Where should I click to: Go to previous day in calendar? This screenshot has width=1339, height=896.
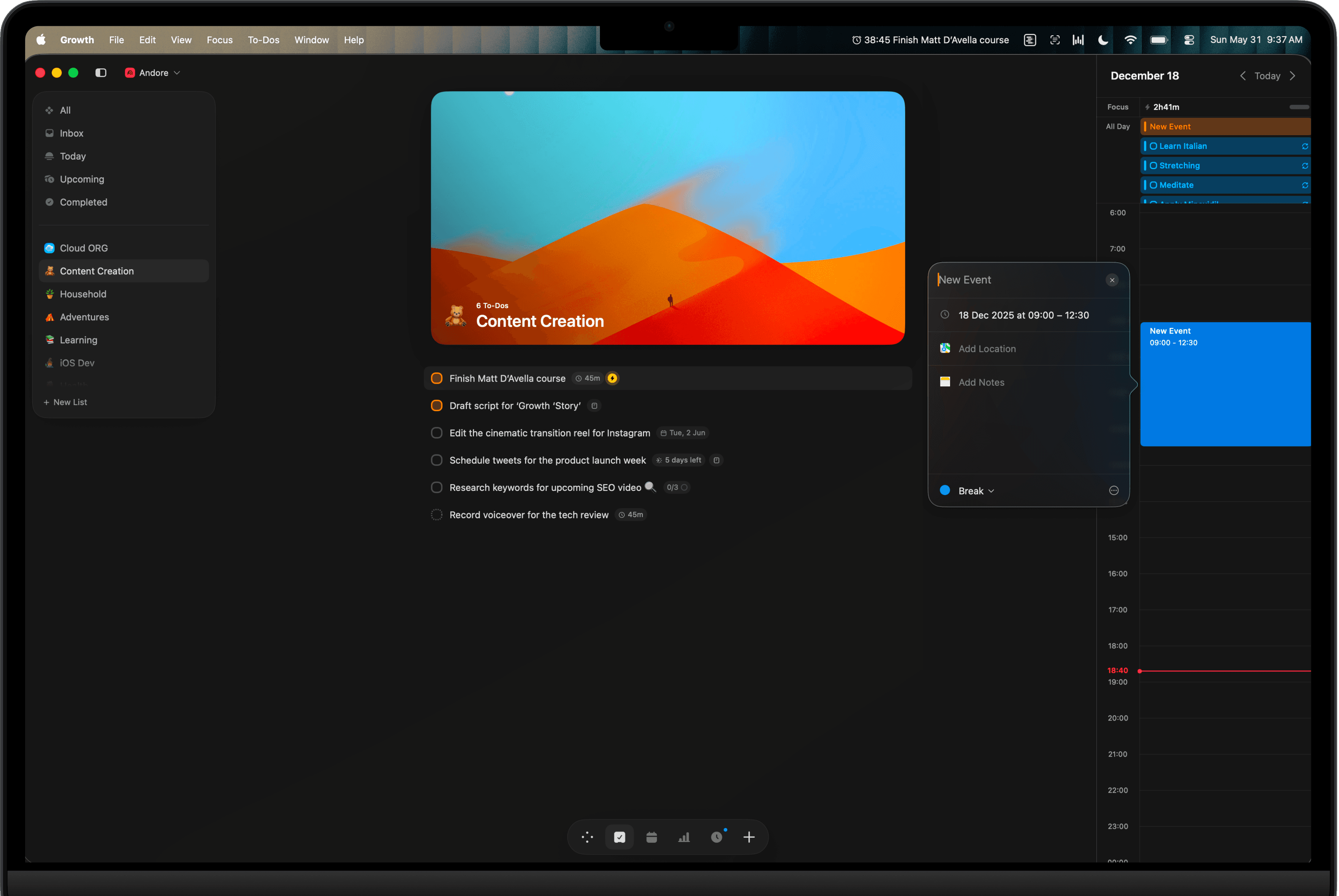tap(1243, 76)
